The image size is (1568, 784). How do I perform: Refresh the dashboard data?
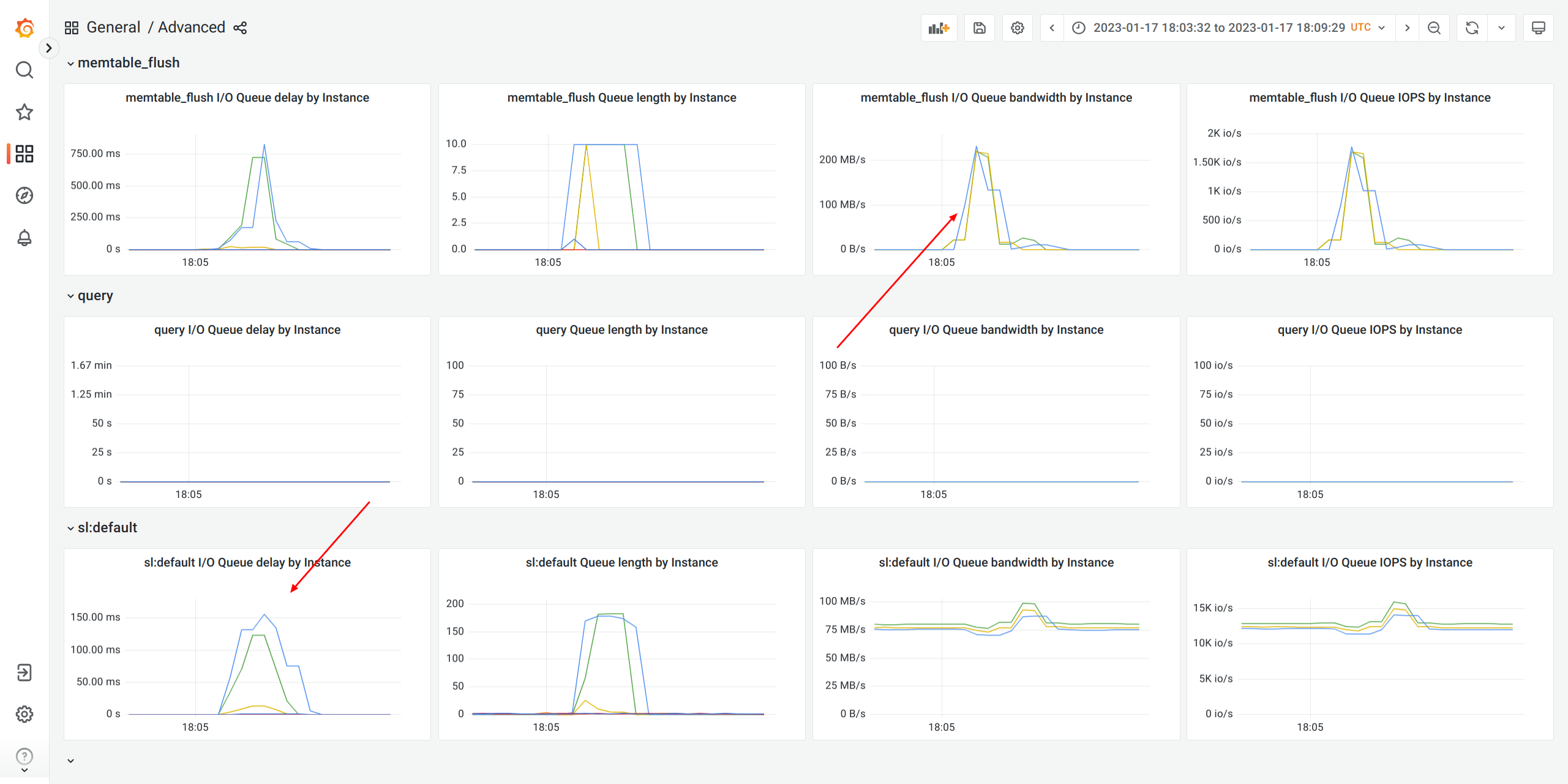[x=1472, y=28]
